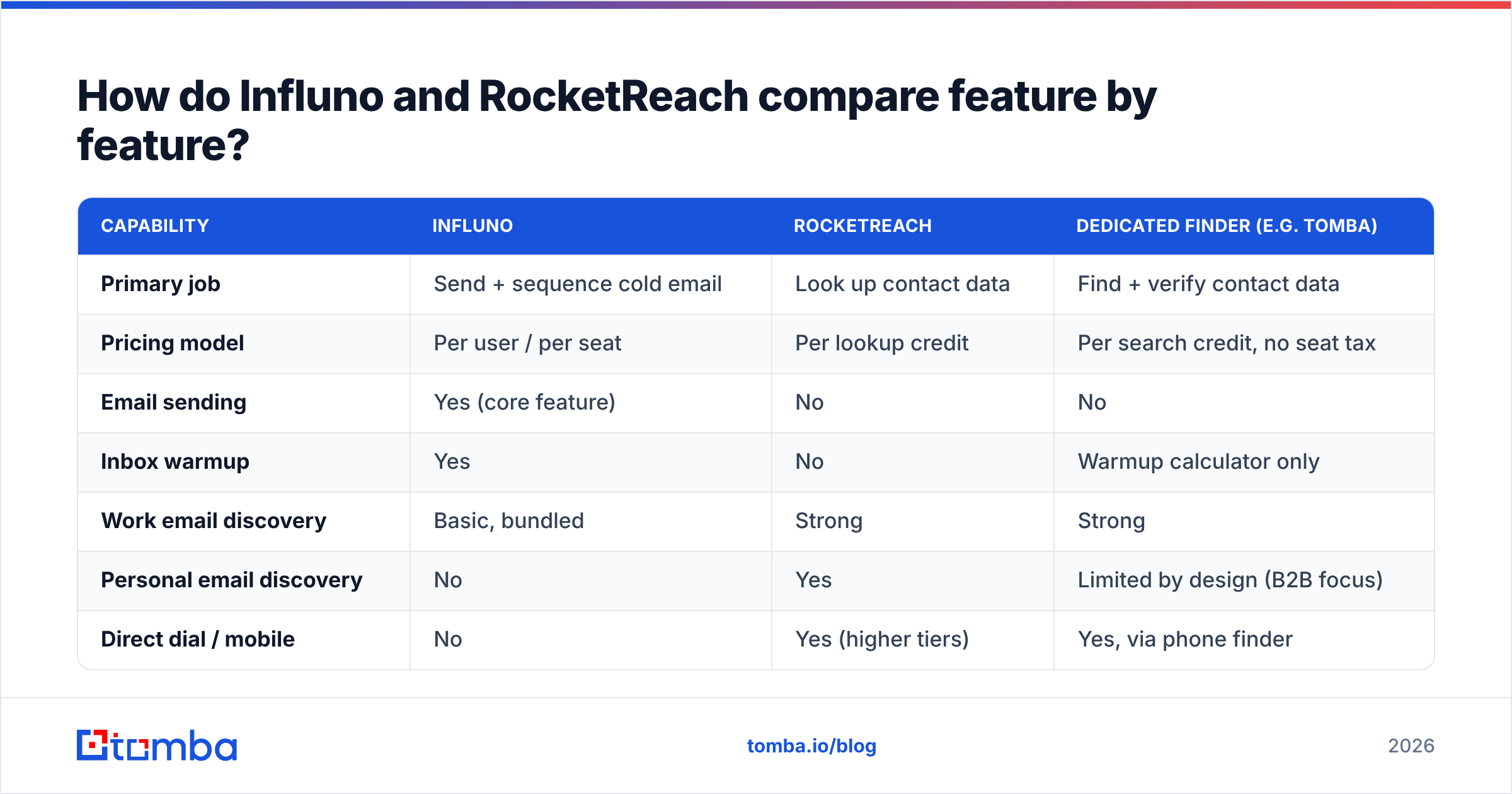
Task: Click the DEDICATED FINDER (E.G. TOMBA) header
Action: click(x=1227, y=226)
